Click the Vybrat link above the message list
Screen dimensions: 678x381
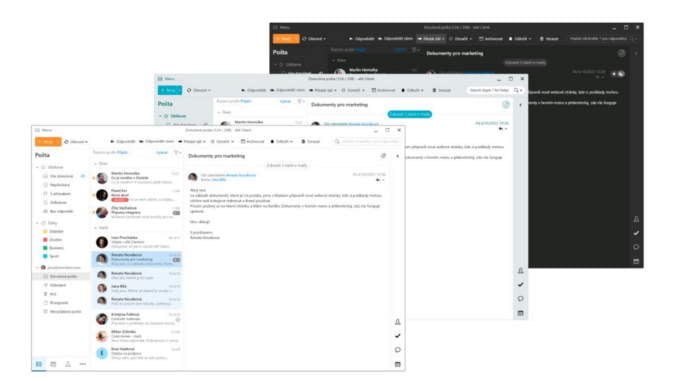162,152
